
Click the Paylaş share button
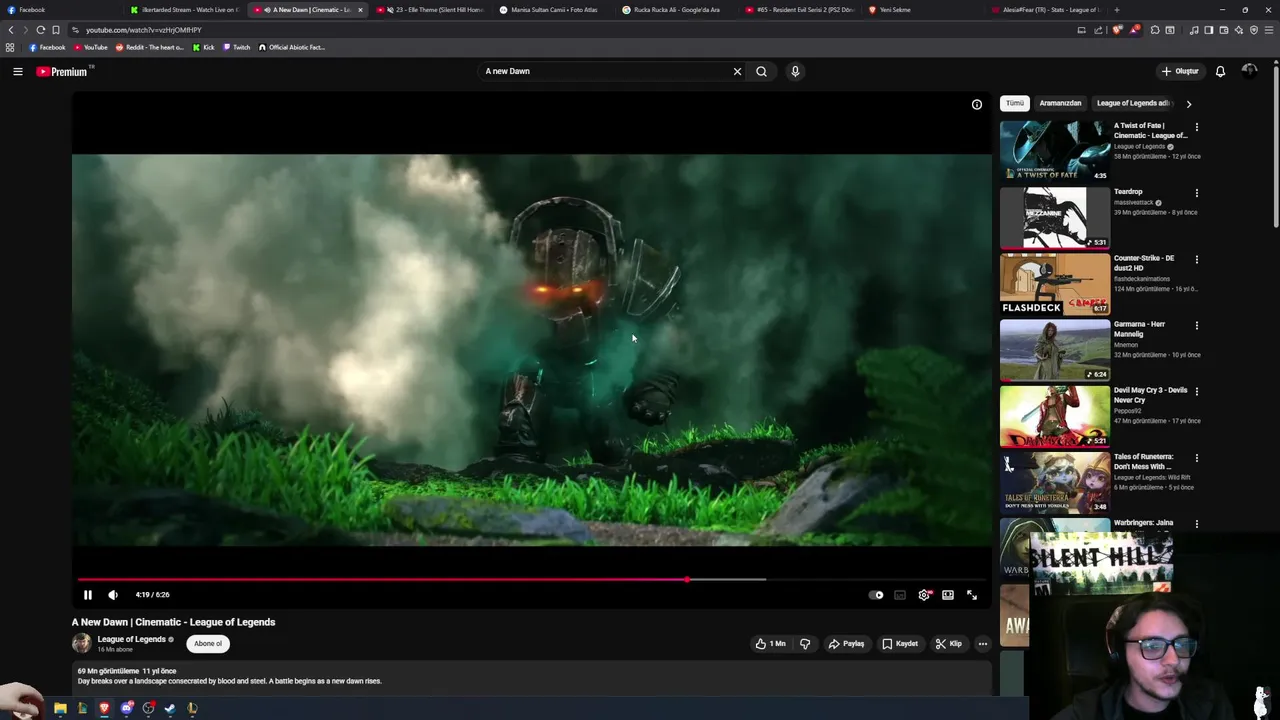coord(846,644)
